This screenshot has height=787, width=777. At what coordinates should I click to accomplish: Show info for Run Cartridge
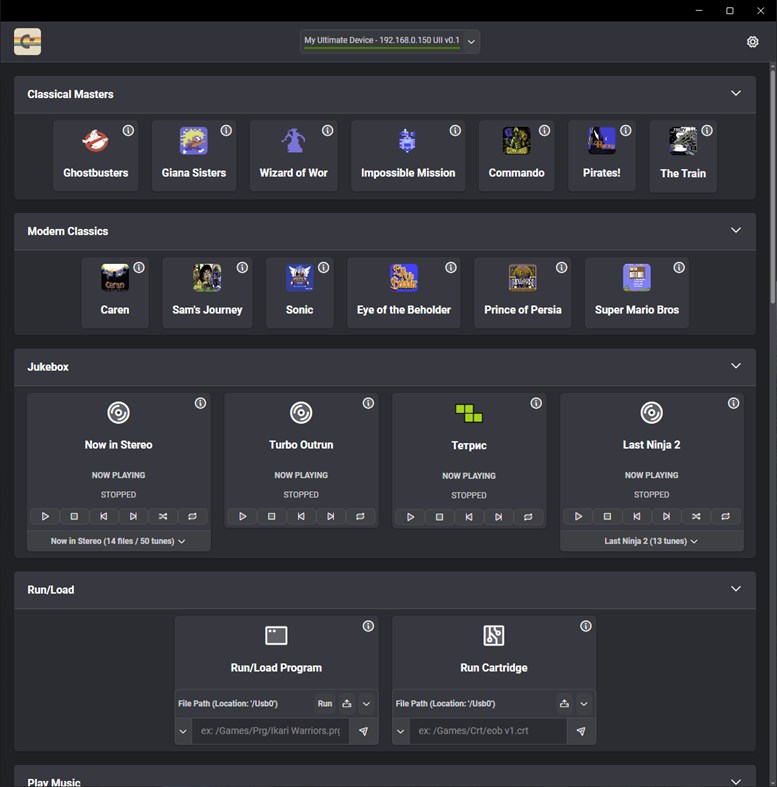[x=586, y=626]
